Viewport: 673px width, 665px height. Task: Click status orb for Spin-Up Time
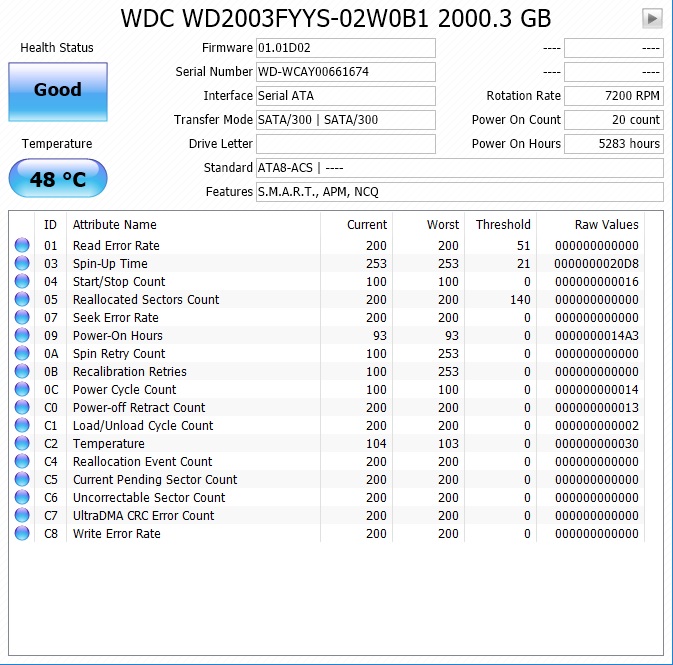(22, 263)
